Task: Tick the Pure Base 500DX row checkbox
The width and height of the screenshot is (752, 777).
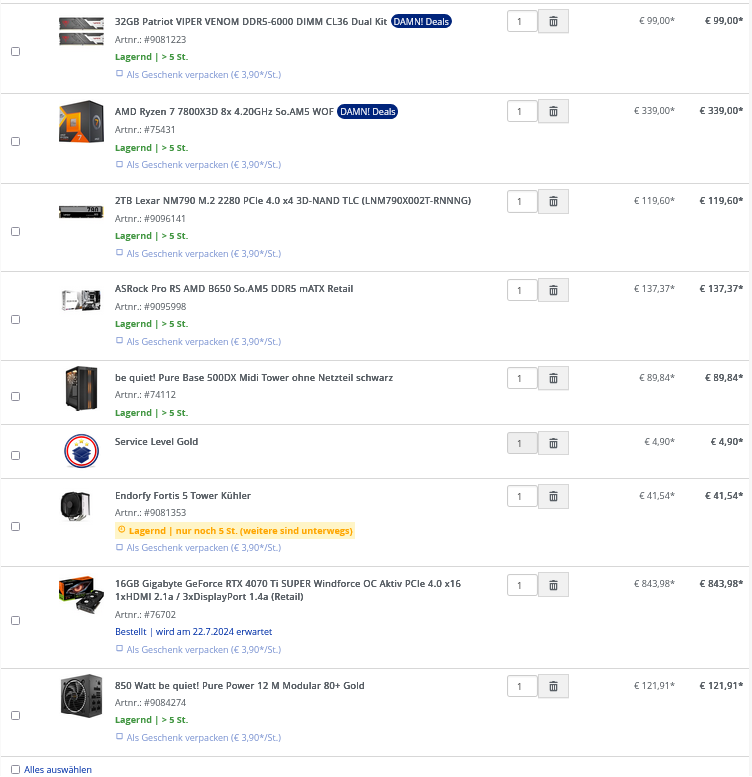Action: coord(15,396)
